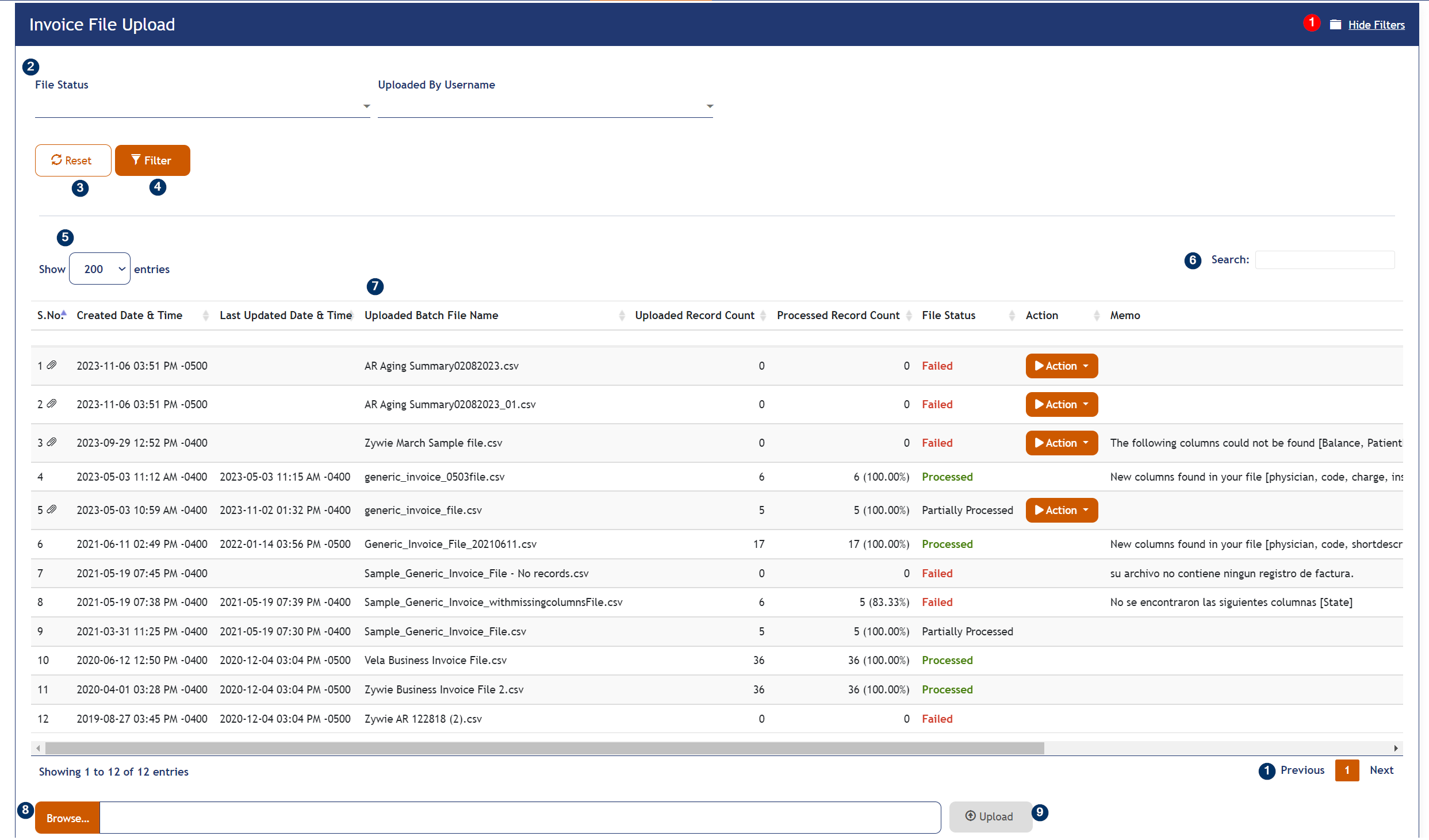Click the Browse button to select file
This screenshot has width=1429, height=840.
point(66,817)
